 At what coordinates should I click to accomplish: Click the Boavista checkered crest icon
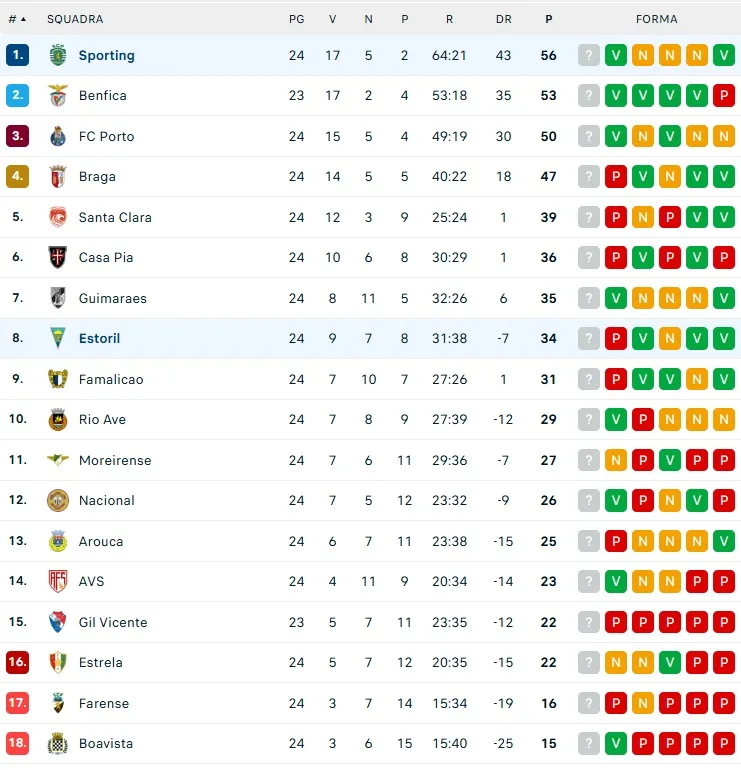(x=58, y=743)
